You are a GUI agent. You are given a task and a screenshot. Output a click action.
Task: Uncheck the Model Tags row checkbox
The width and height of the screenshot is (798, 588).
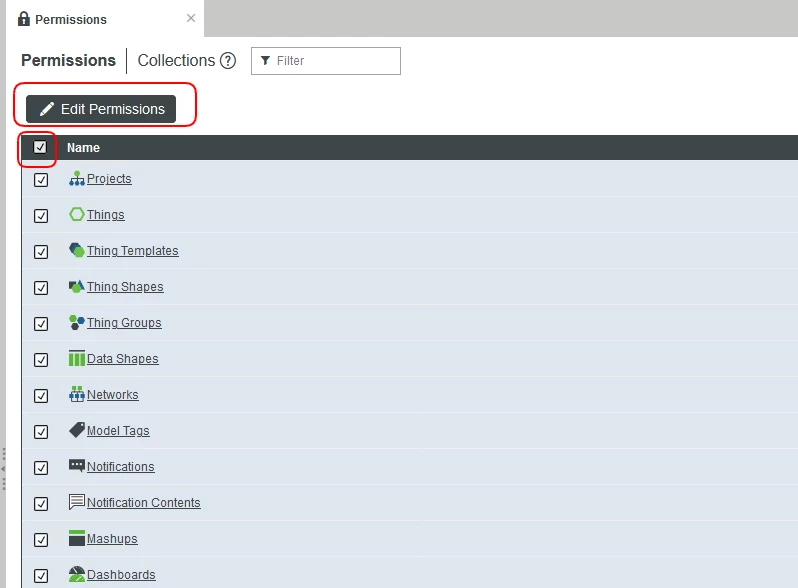click(x=41, y=432)
